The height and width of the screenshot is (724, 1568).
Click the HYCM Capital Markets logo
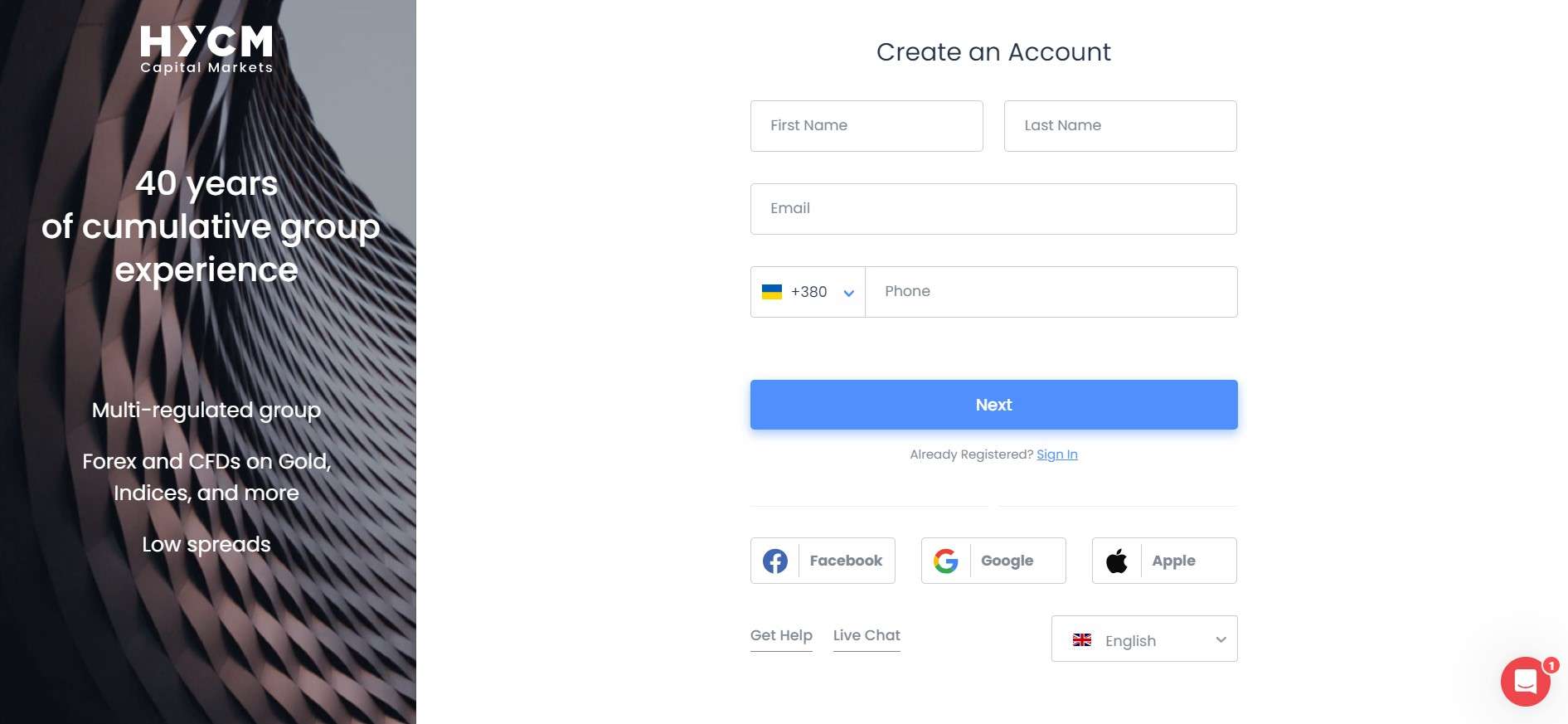click(x=206, y=50)
